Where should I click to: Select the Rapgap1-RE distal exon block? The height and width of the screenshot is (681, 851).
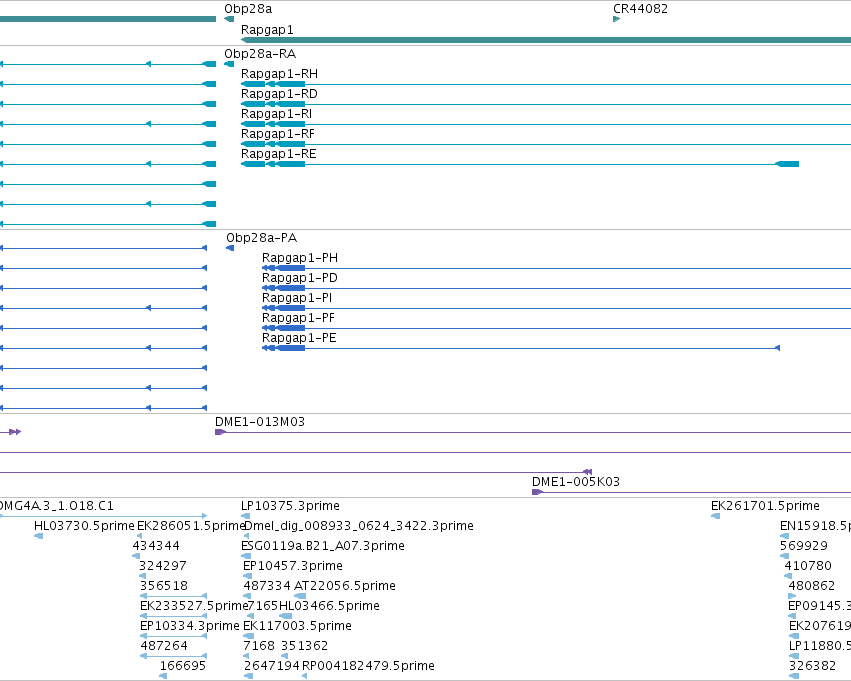coord(787,164)
